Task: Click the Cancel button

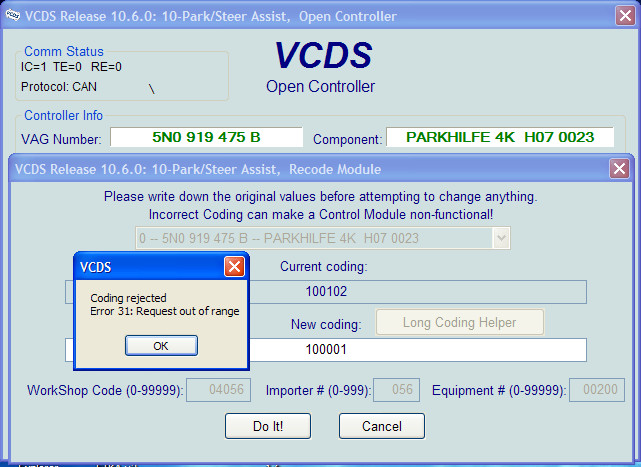Action: [x=382, y=426]
